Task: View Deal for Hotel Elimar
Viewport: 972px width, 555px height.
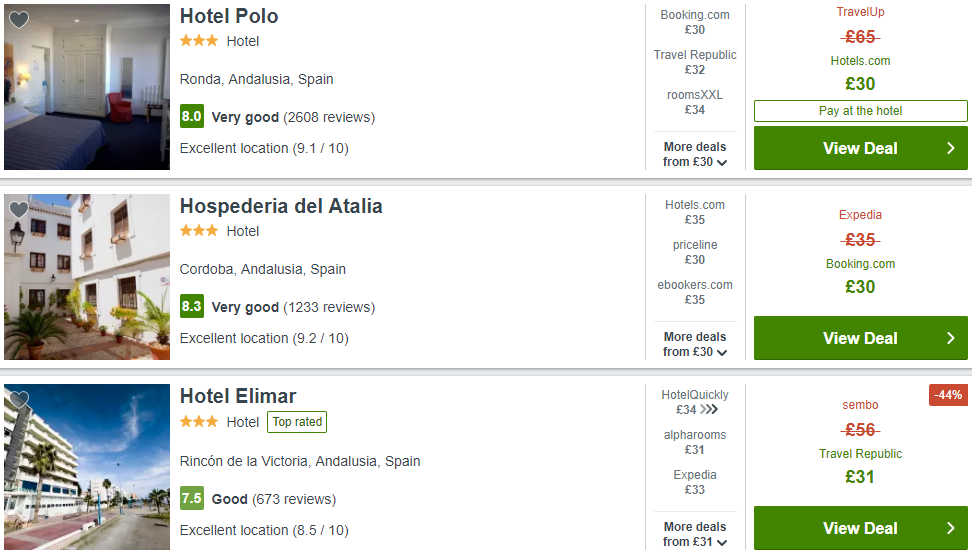Action: coord(860,528)
